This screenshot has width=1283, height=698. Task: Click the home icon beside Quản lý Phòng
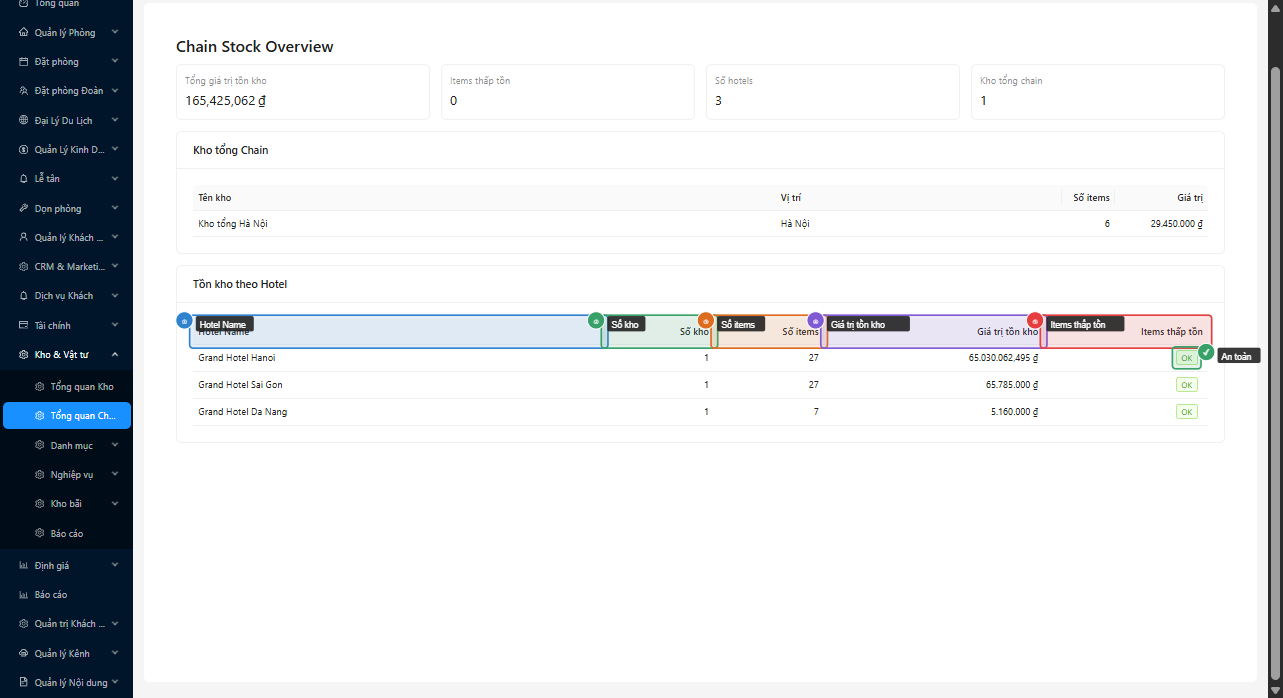coord(24,33)
